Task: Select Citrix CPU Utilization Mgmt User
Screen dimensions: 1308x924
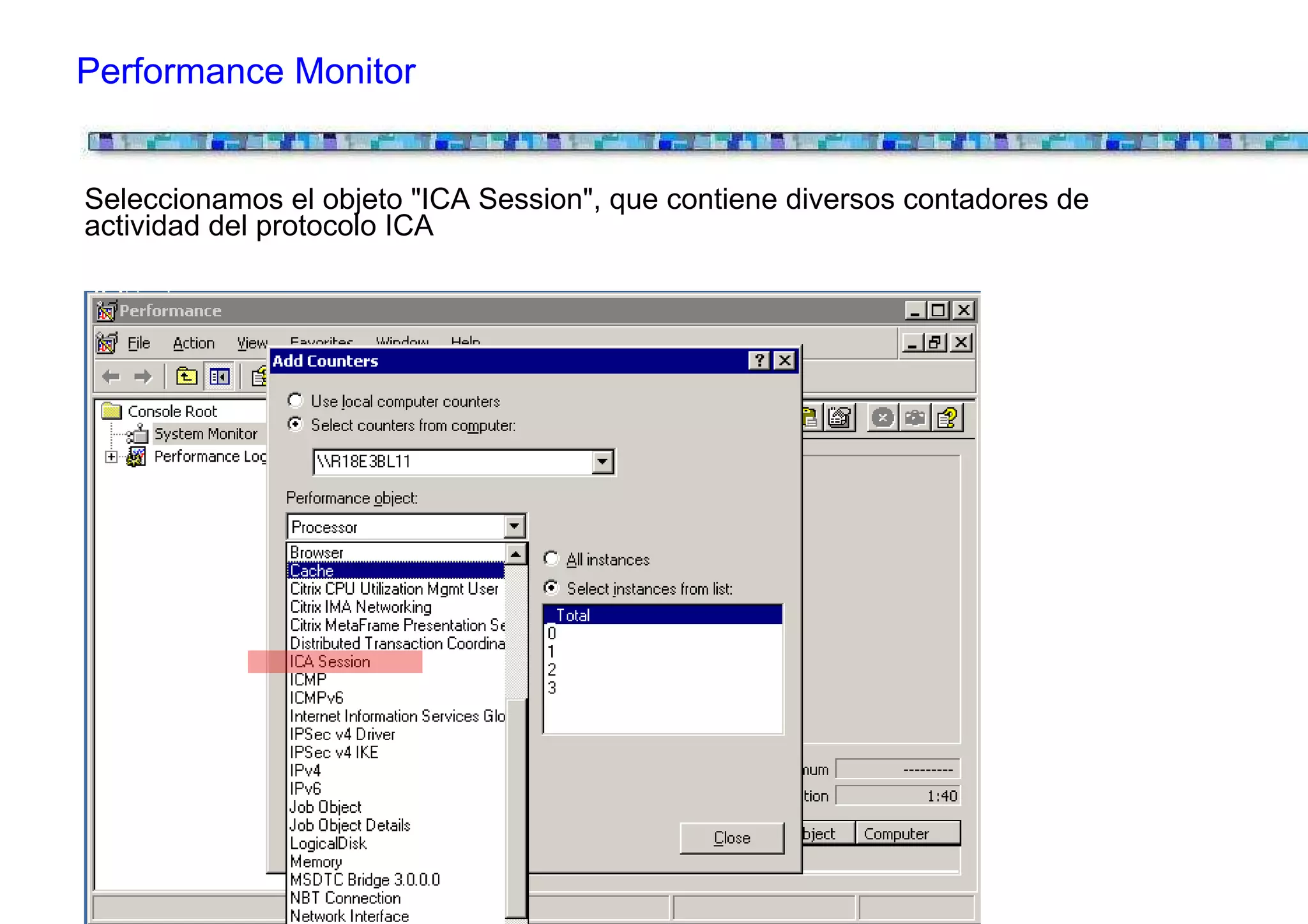Action: 396,589
